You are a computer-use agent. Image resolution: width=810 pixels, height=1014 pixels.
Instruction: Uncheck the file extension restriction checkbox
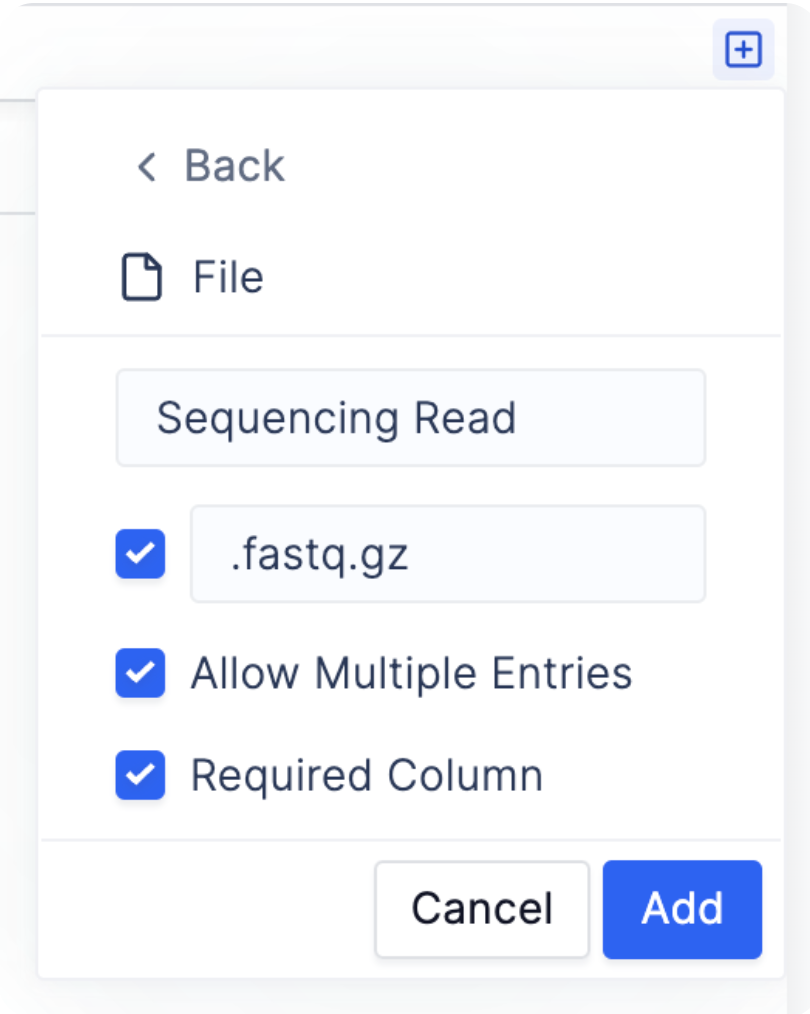click(140, 554)
